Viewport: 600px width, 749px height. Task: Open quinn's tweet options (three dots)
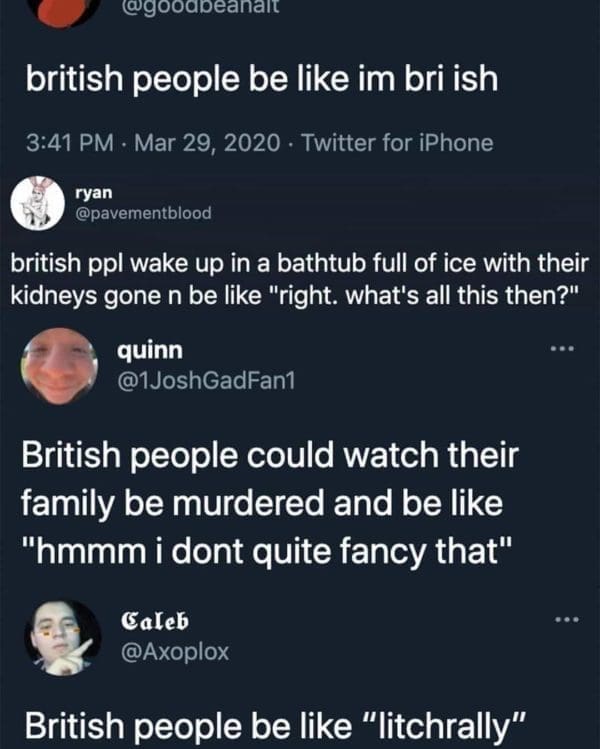pos(562,349)
